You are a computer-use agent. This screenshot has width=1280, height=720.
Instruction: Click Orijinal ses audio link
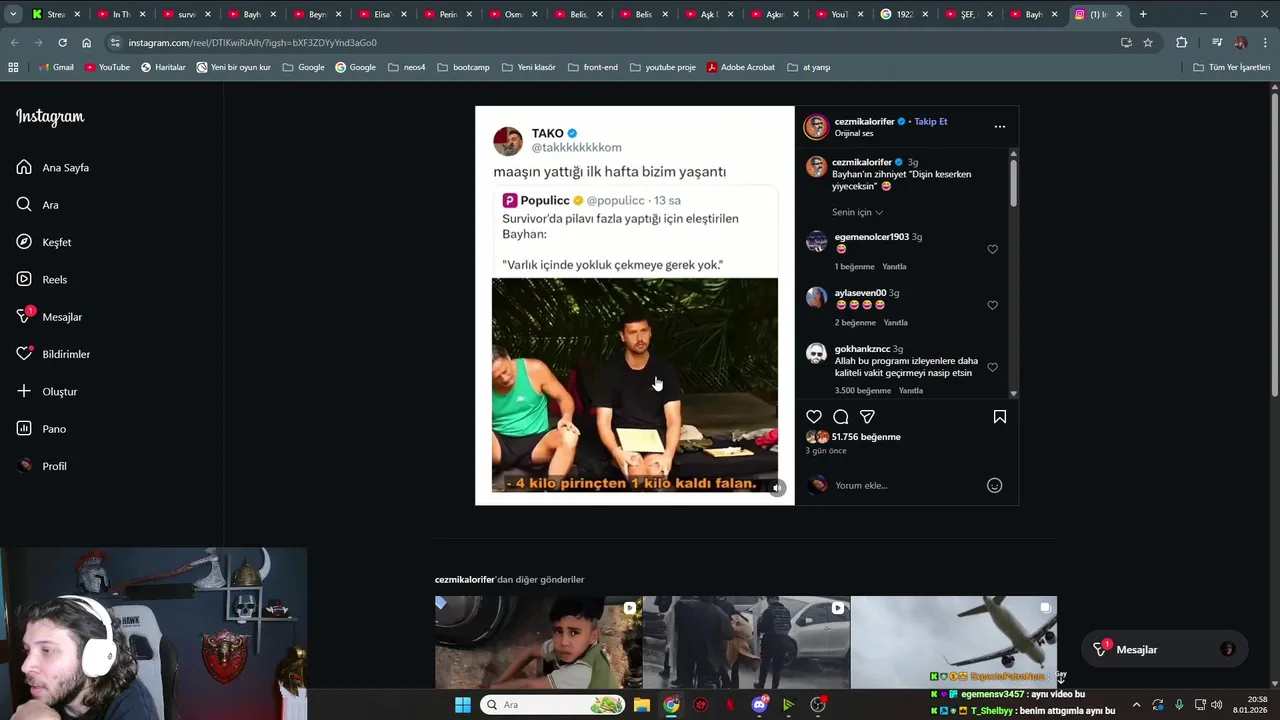click(x=854, y=133)
